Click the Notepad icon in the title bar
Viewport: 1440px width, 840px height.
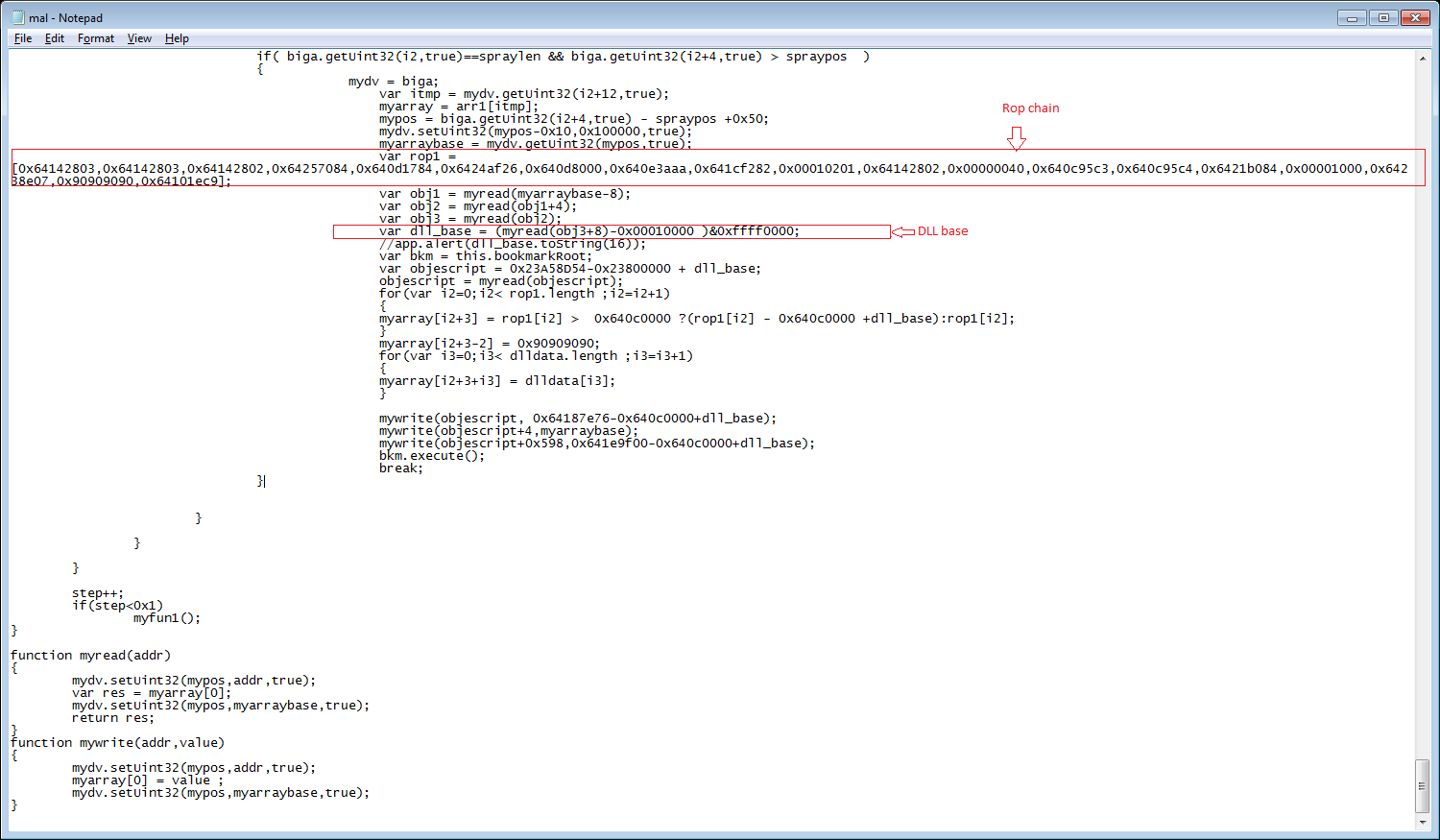[18, 17]
